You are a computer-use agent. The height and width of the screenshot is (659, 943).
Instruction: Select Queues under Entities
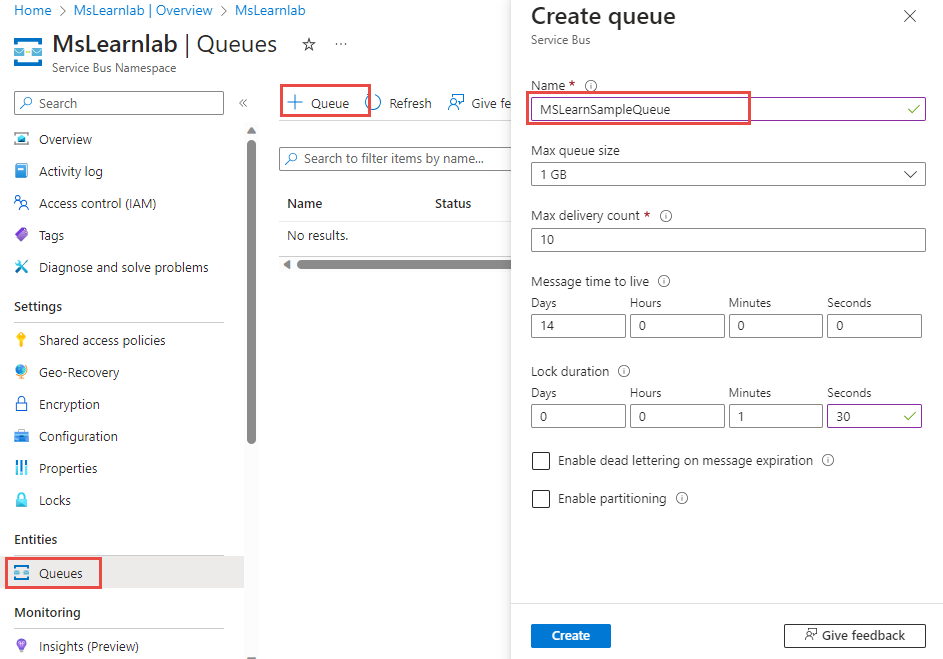tap(61, 573)
